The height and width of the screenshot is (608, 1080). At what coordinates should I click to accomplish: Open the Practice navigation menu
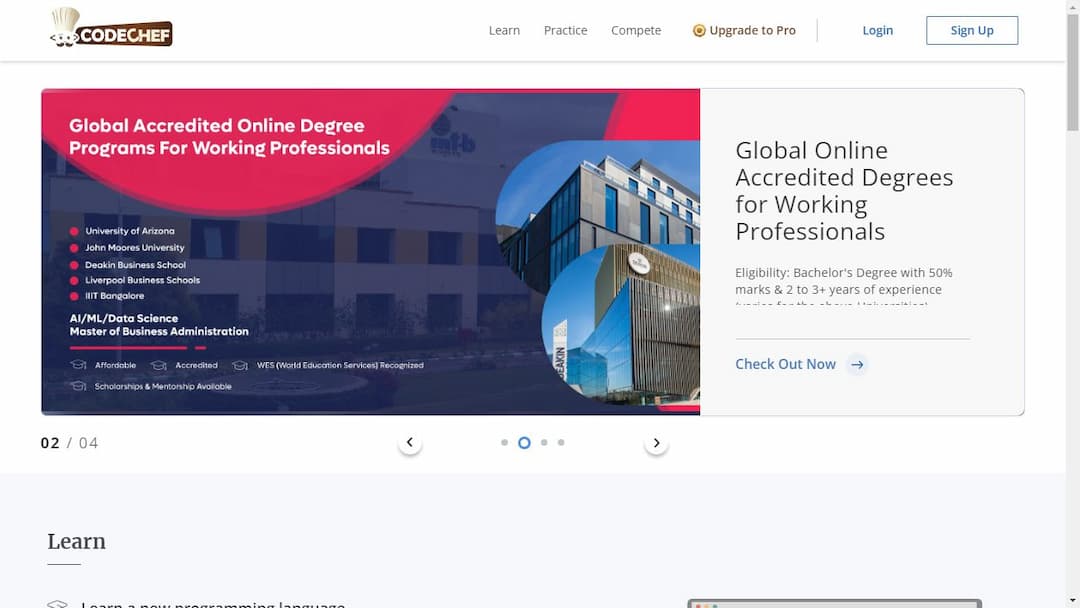point(565,31)
